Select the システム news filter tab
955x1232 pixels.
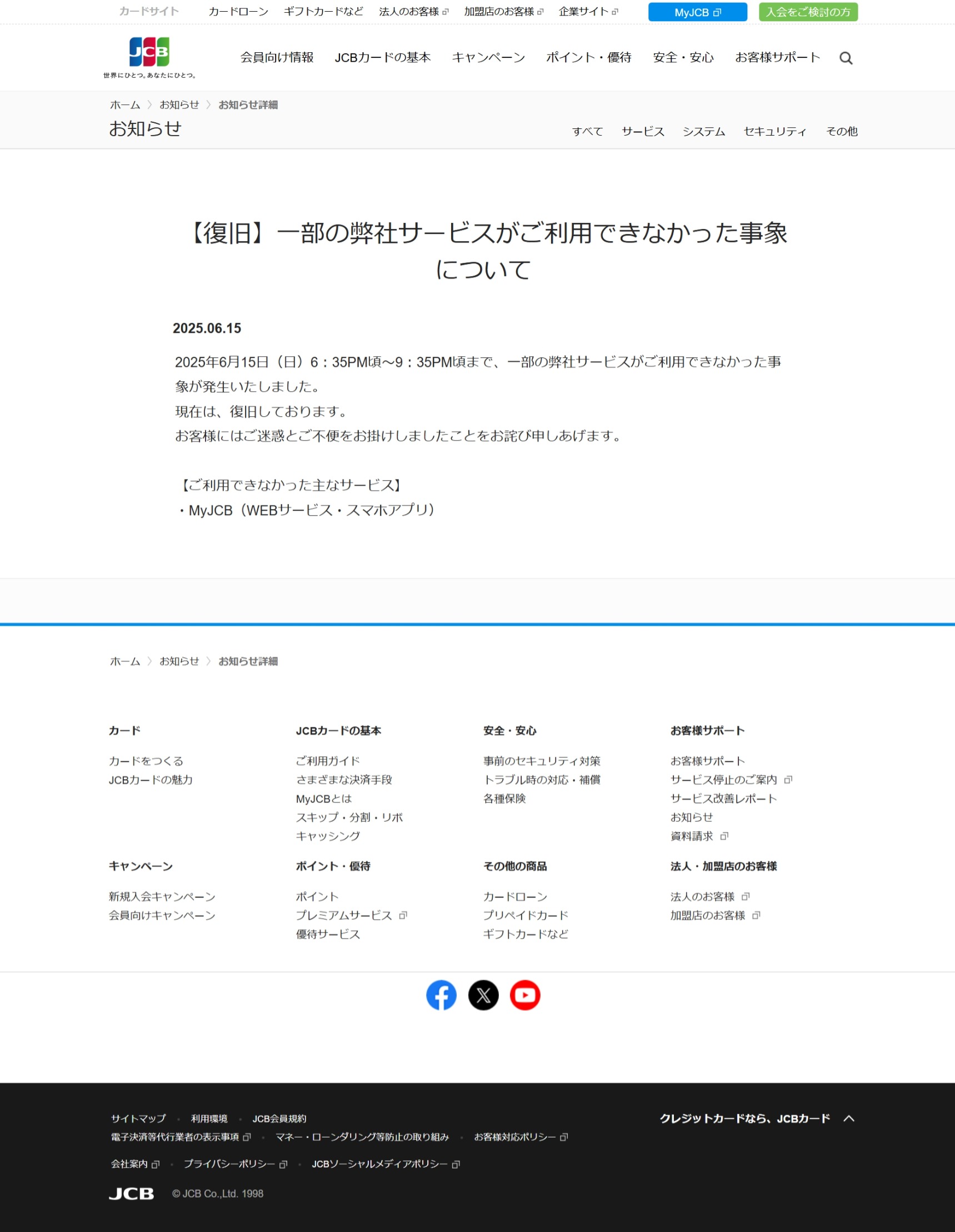tap(703, 132)
